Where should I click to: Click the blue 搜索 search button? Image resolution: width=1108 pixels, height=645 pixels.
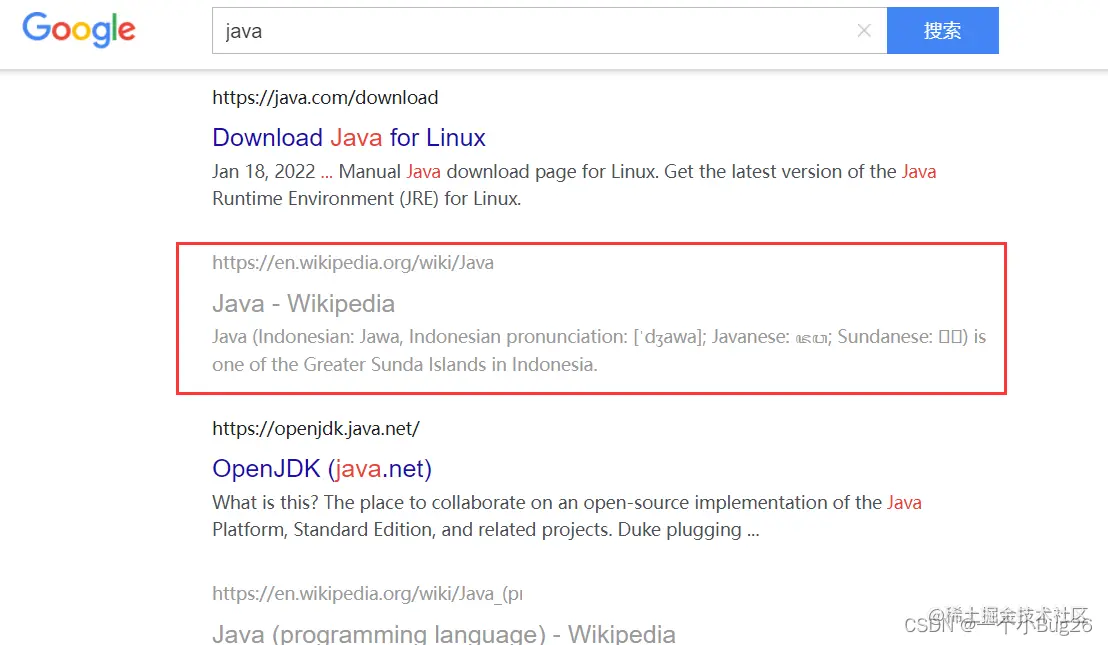tap(943, 30)
